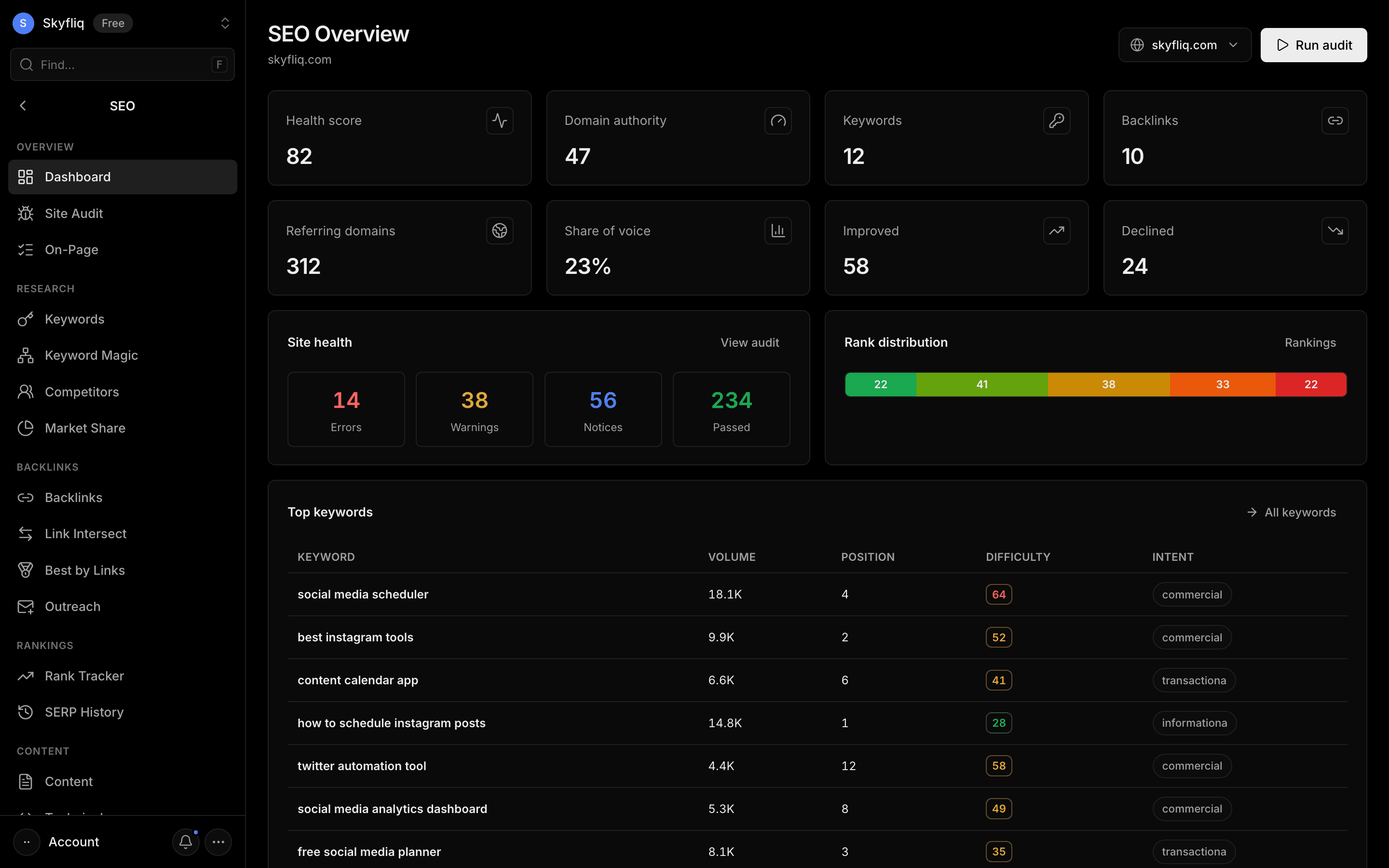Viewport: 1389px width, 868px height.
Task: Focus the Find search field
Action: [x=122, y=64]
